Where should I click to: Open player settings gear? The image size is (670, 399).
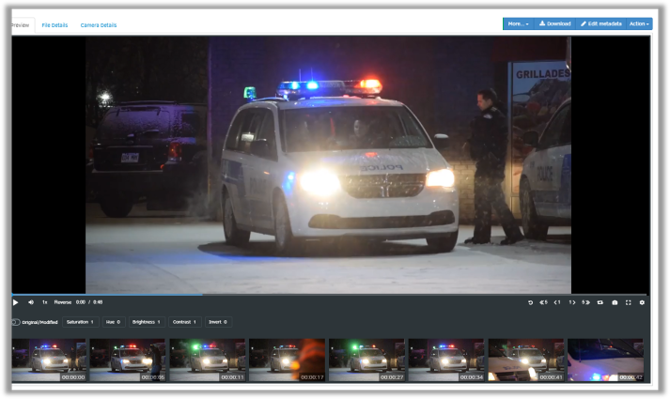point(642,302)
